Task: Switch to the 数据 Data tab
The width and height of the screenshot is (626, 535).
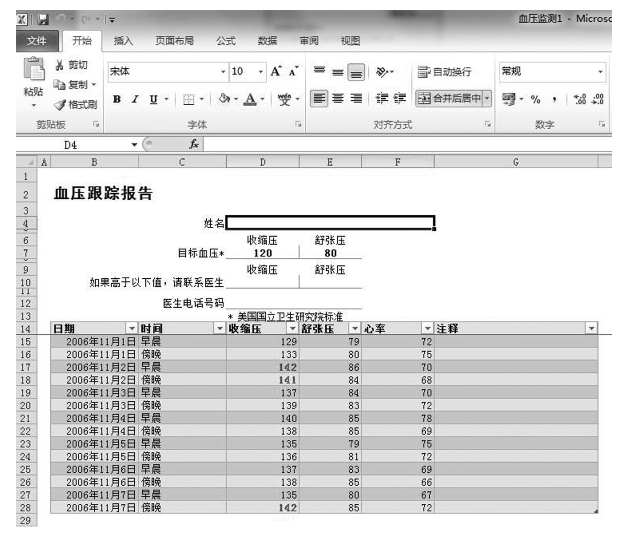Action: click(267, 41)
